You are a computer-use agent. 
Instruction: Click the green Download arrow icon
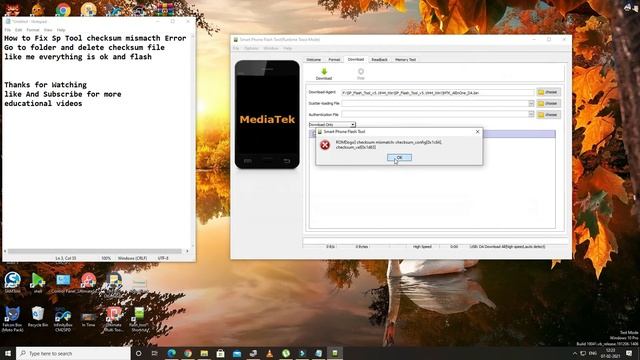[x=324, y=73]
